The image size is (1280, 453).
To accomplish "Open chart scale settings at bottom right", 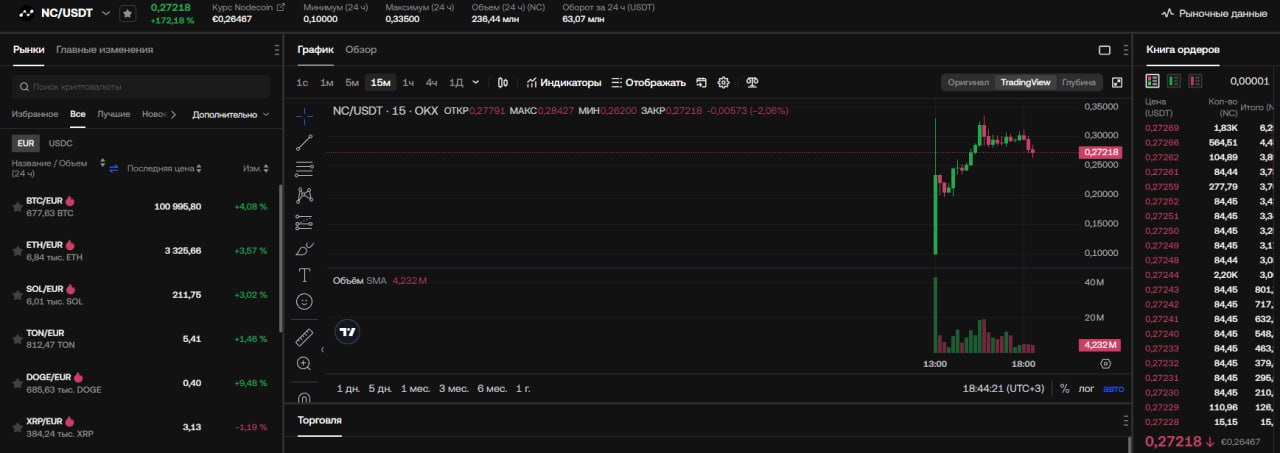I will pos(1105,364).
